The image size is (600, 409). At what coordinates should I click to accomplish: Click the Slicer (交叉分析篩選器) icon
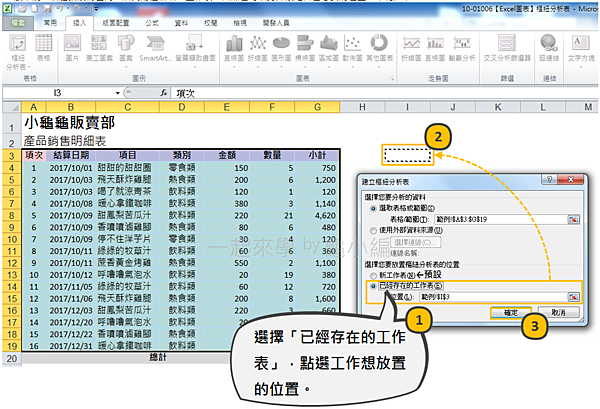pos(507,47)
